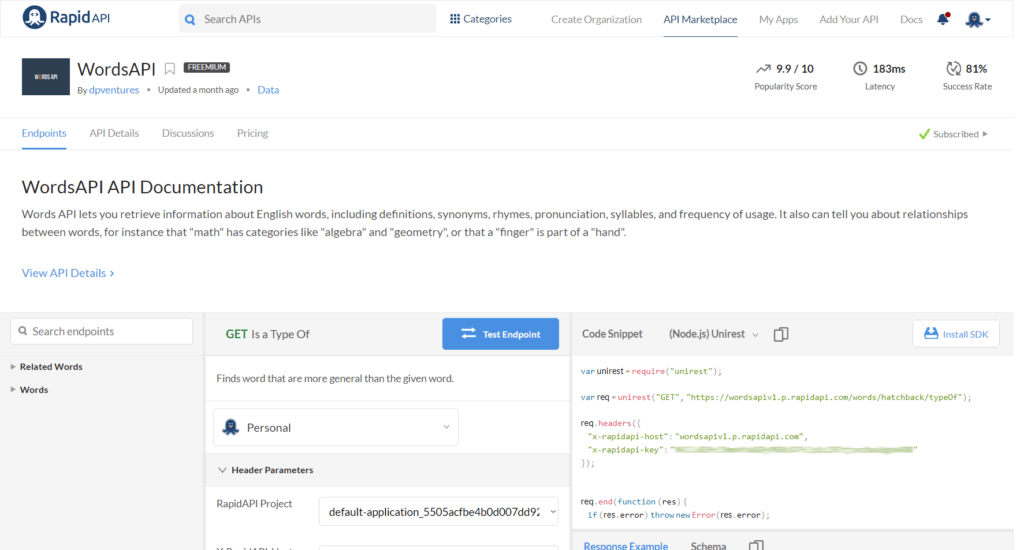Open the user avatar menu
1024x550 pixels.
point(978,20)
